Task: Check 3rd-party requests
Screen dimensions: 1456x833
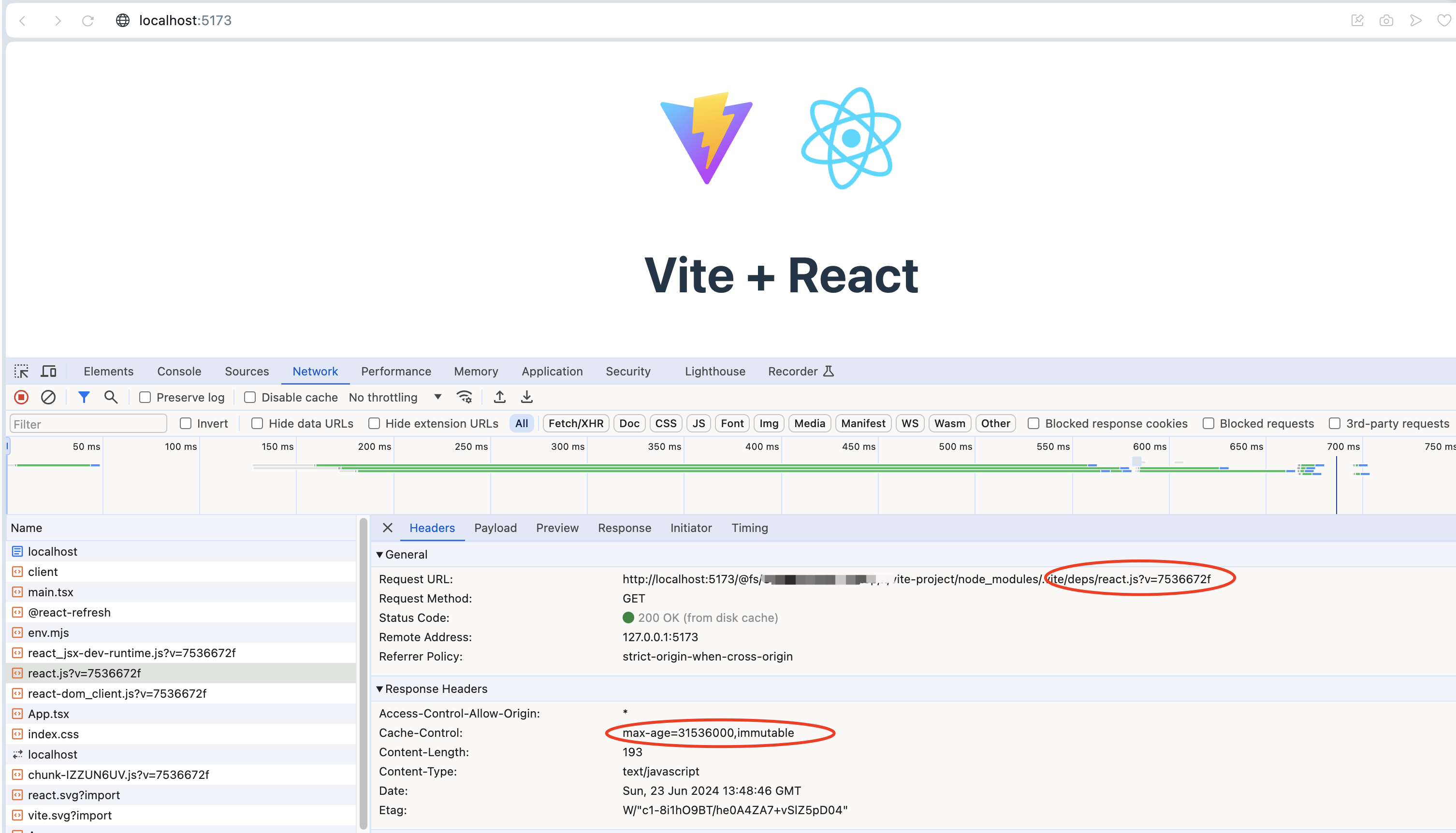Action: tap(1334, 423)
